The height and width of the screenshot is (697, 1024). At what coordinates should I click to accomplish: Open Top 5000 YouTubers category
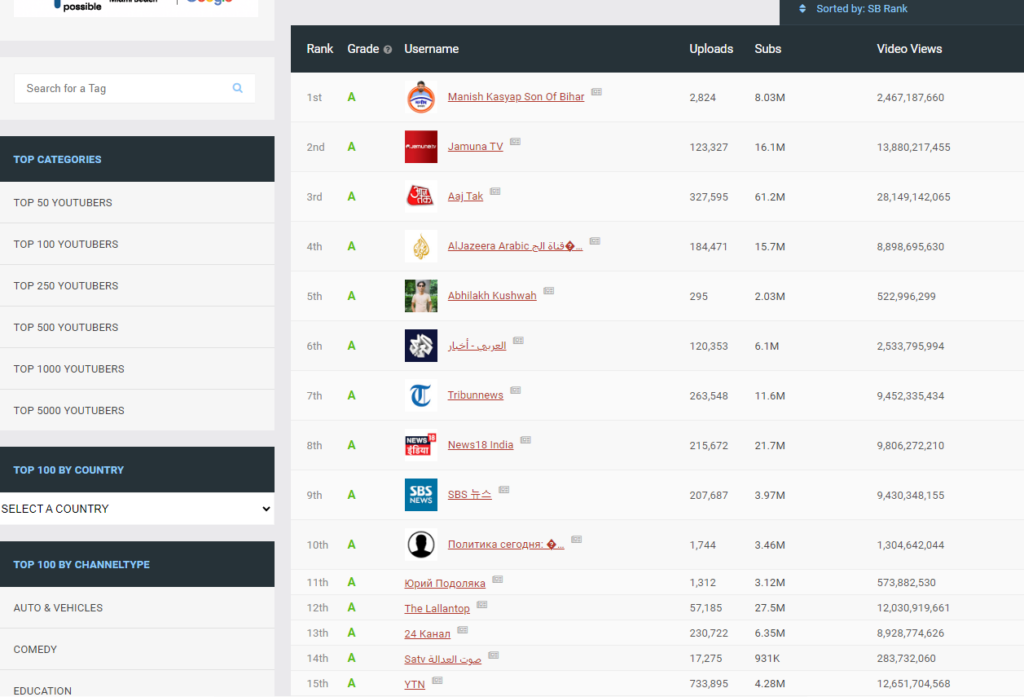click(137, 411)
